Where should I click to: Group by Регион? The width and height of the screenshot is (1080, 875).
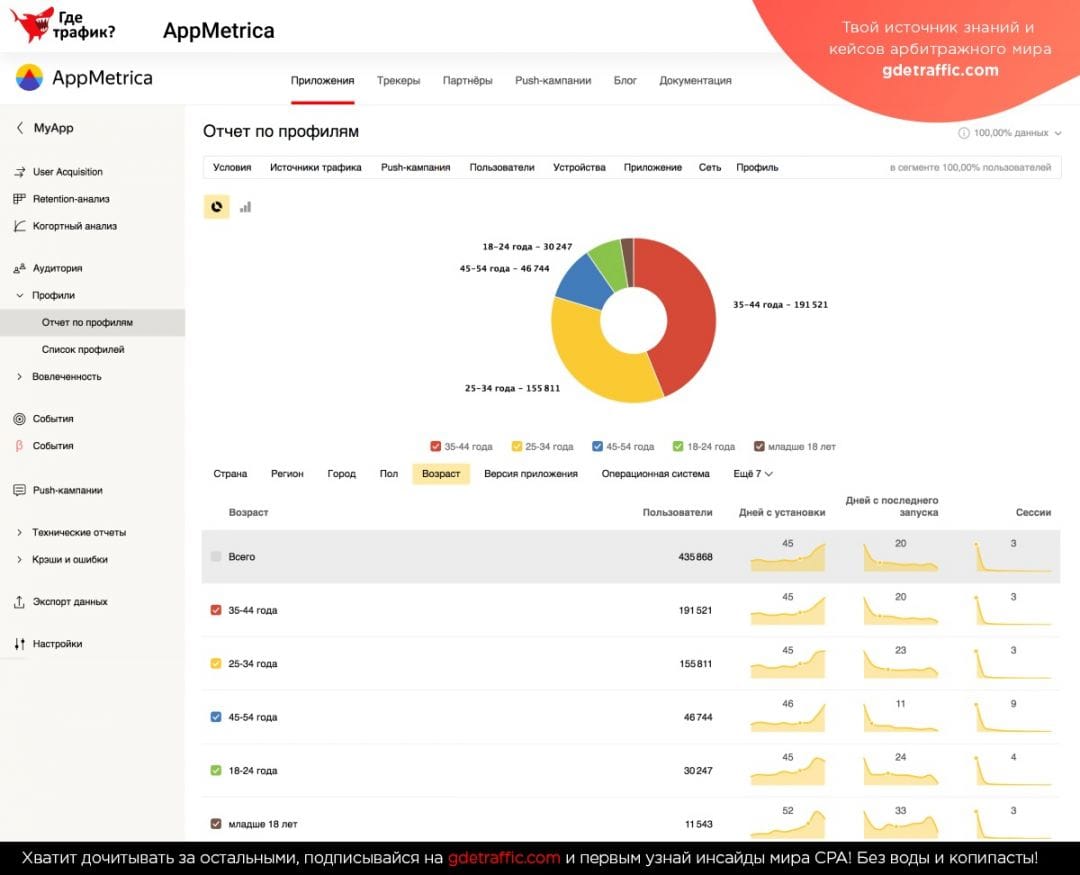287,474
